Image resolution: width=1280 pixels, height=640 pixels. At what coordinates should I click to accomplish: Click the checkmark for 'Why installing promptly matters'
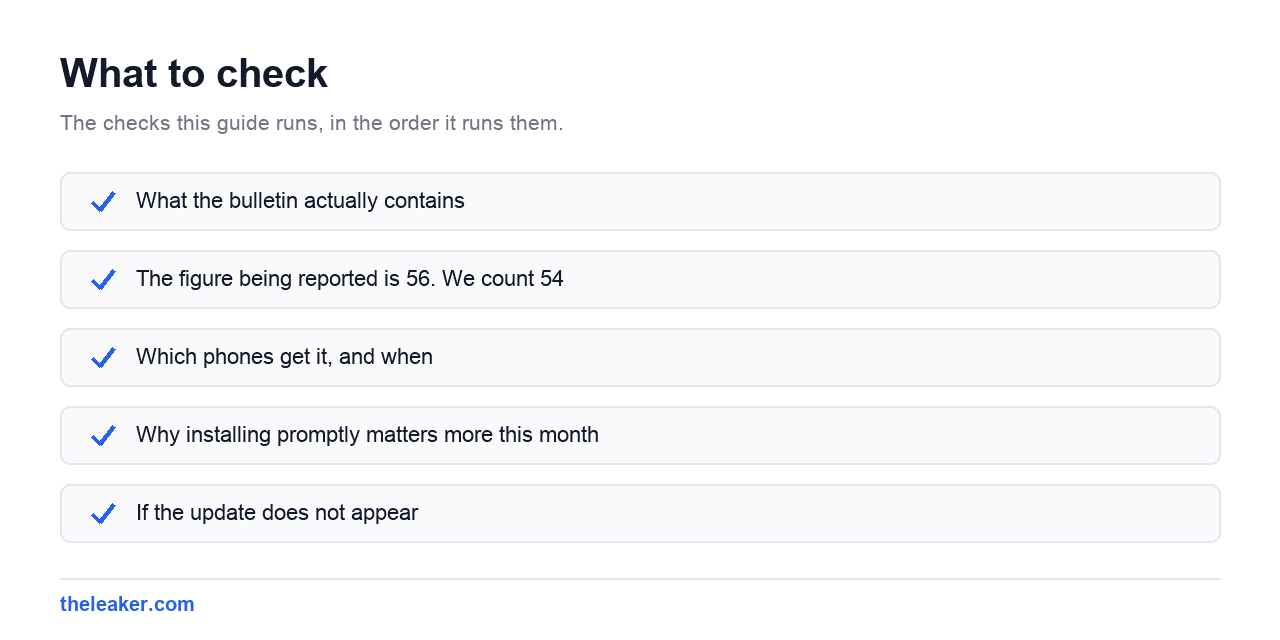103,435
